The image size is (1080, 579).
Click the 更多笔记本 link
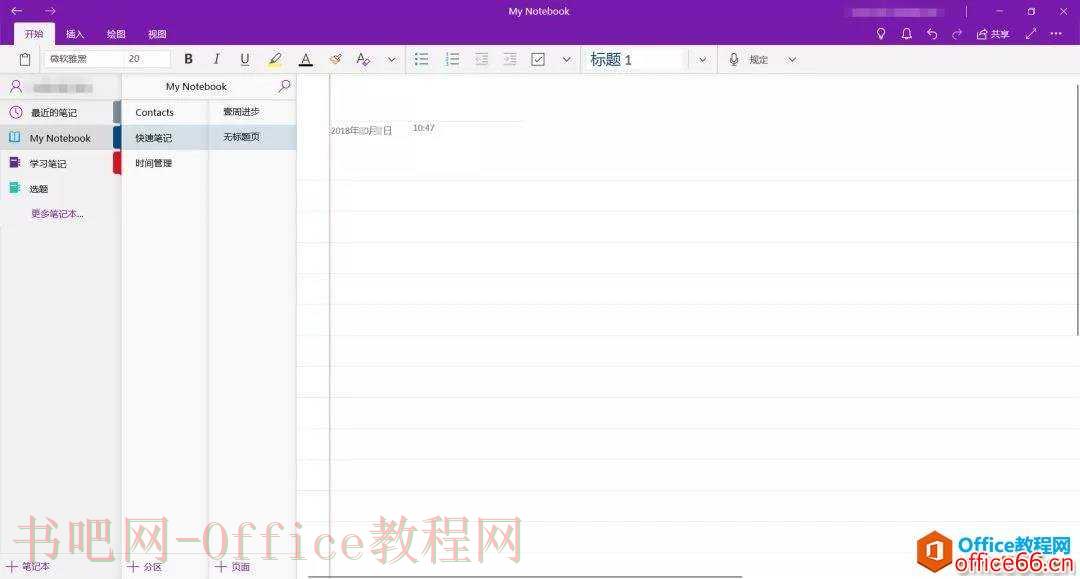(57, 214)
